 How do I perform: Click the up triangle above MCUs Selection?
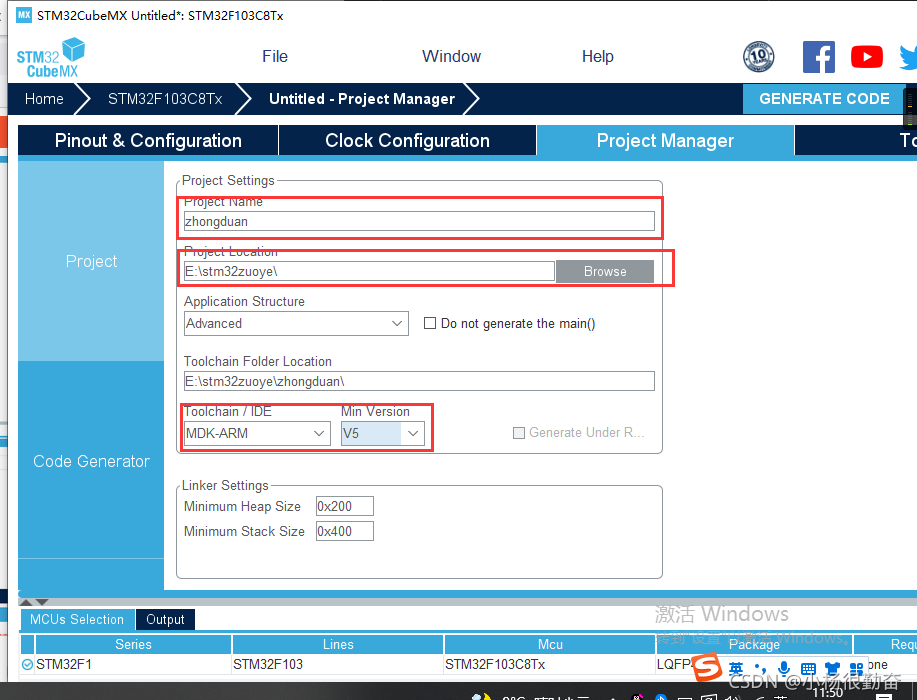(x=26, y=602)
